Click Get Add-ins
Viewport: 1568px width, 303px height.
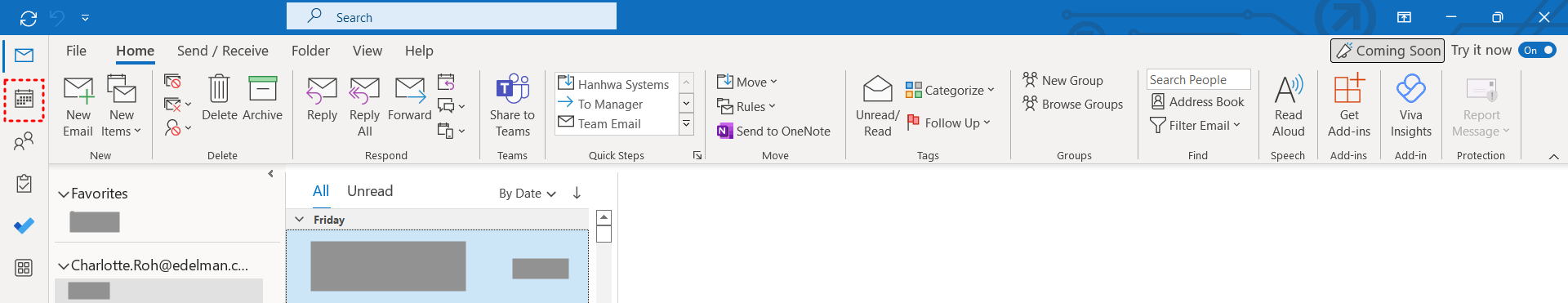pos(1349,106)
